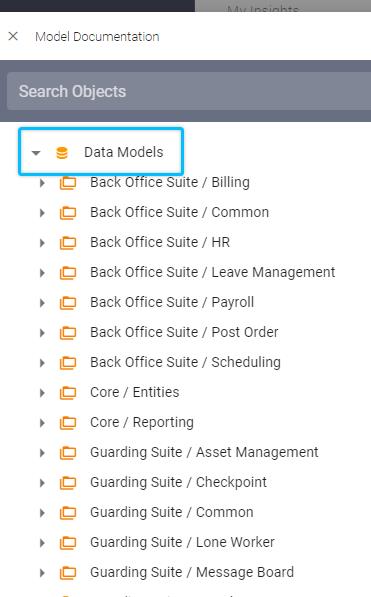Click the Back Office Suite / Billing folder icon
The image size is (371, 597).
point(68,183)
